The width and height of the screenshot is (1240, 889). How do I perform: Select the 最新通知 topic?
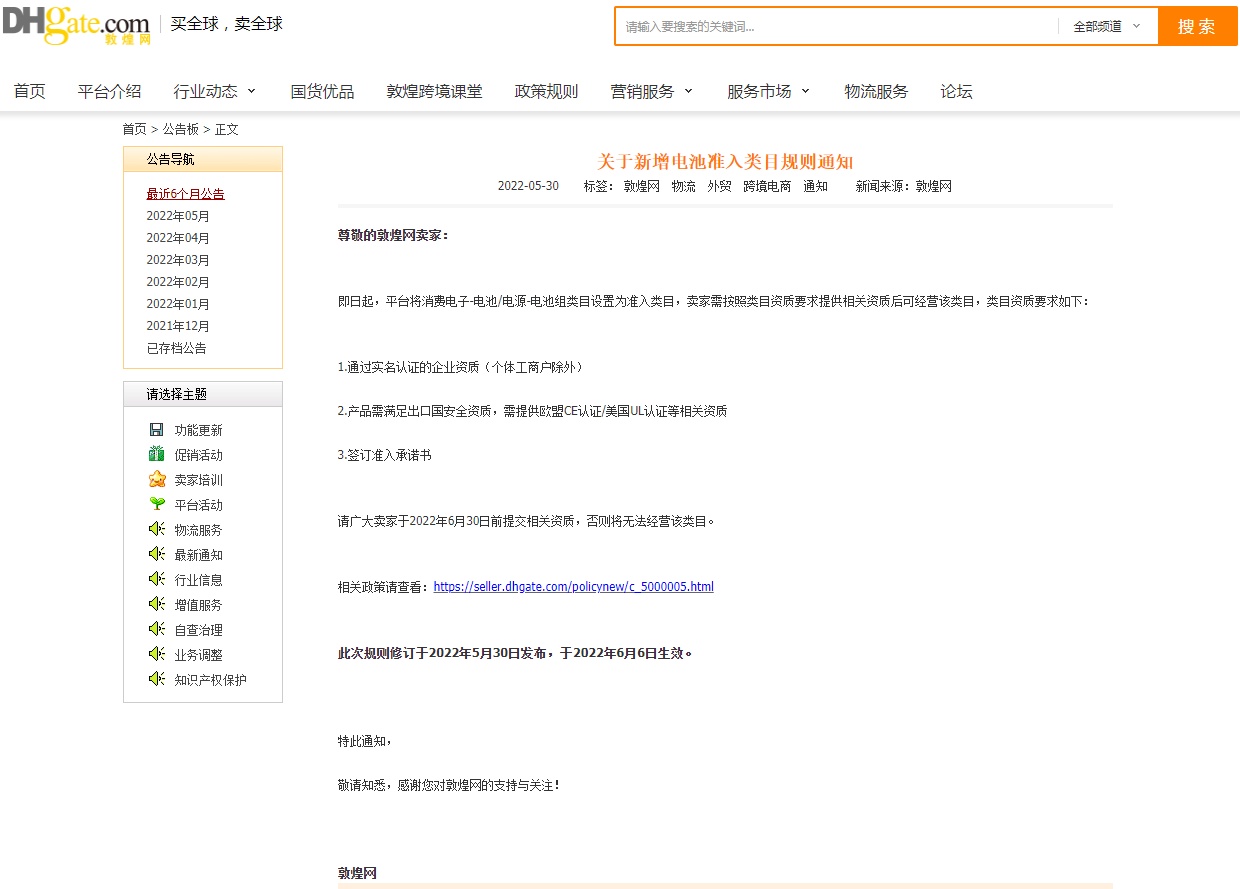pyautogui.click(x=199, y=555)
